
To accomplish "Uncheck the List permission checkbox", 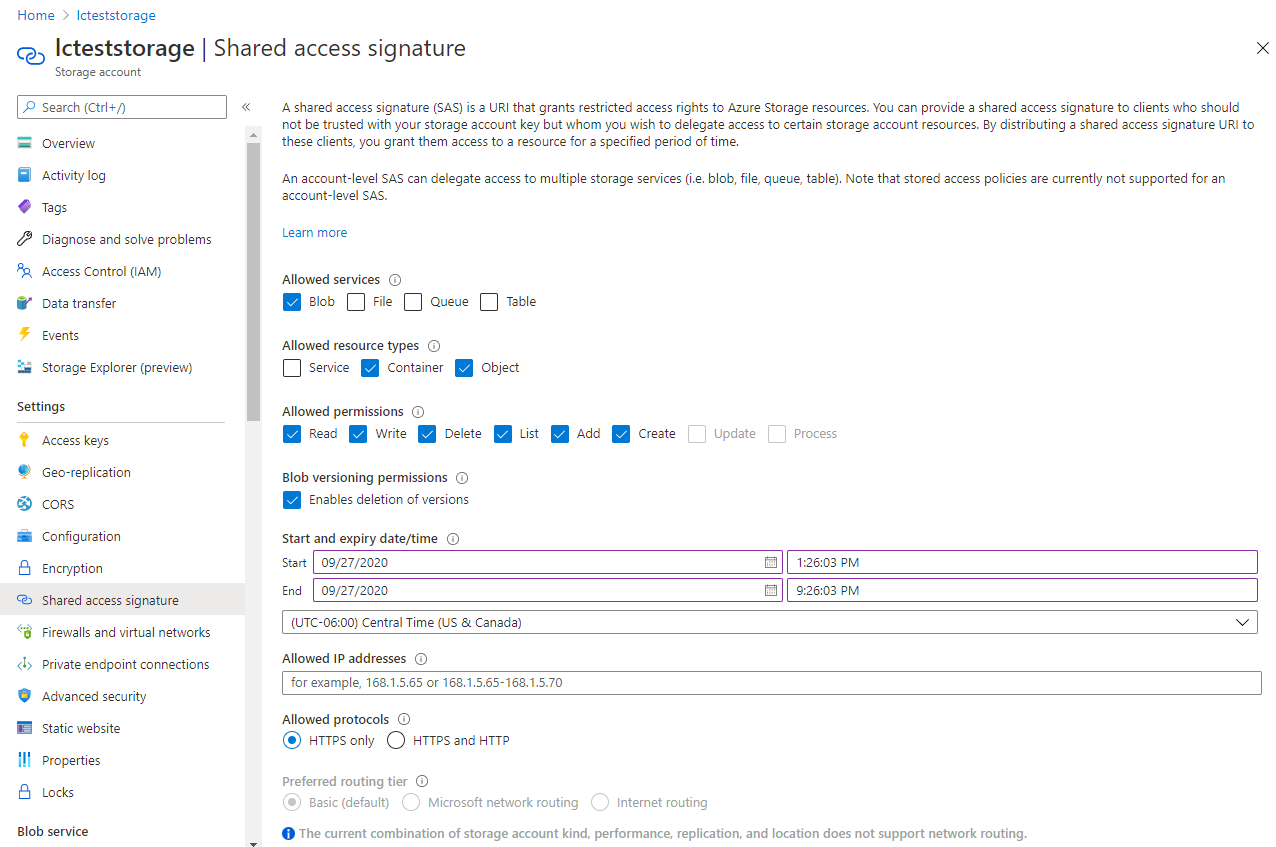I will [x=503, y=434].
